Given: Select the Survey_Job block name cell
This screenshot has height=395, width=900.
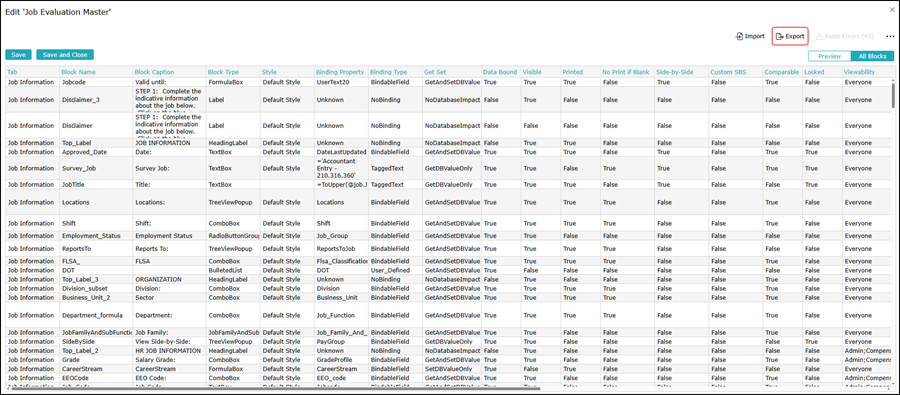Looking at the screenshot, I should (x=96, y=168).
